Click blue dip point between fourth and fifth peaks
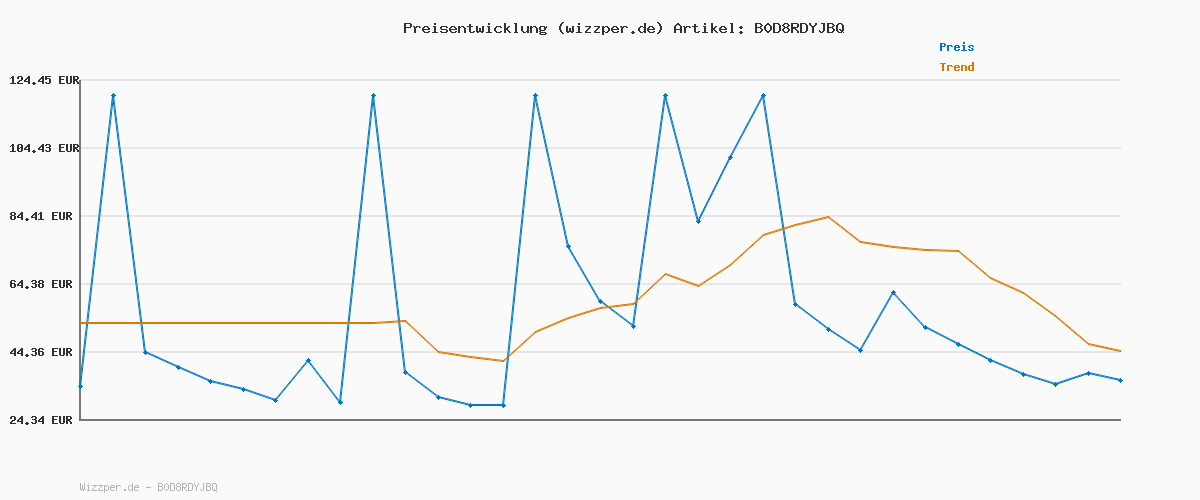The height and width of the screenshot is (500, 1200). tap(699, 221)
